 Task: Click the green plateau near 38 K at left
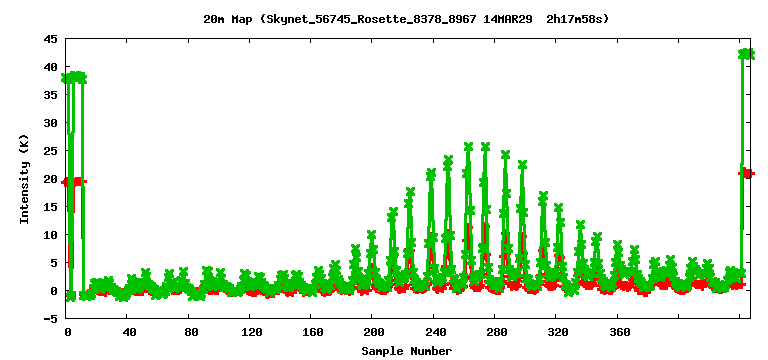click(x=74, y=77)
